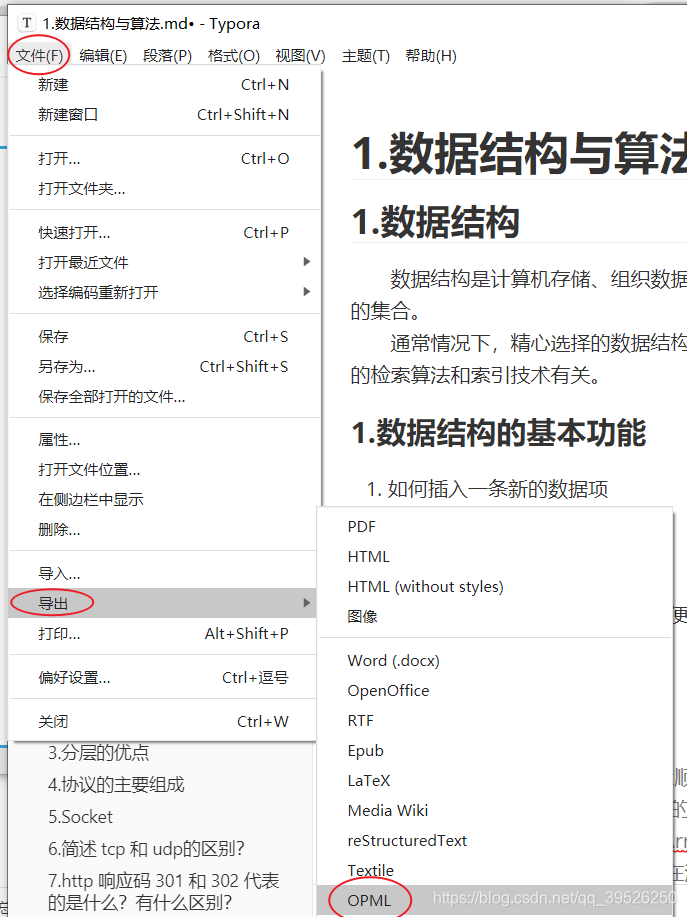Expand the 选择编码重新打开 submenu

pos(164,292)
